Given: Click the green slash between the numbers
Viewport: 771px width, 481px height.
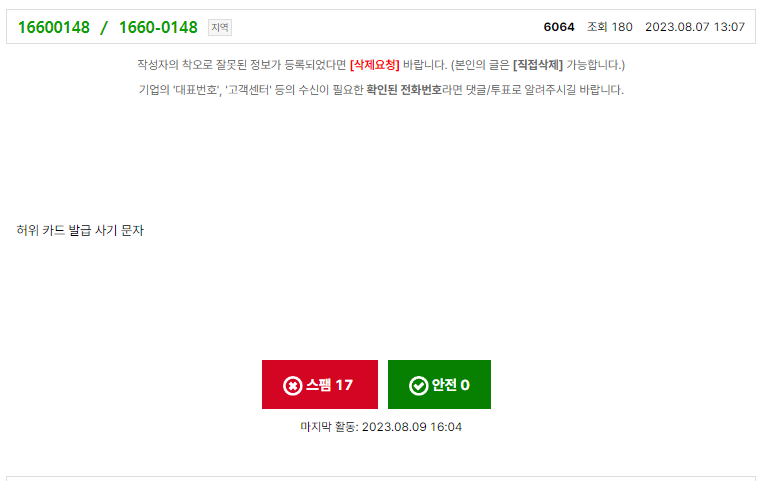Looking at the screenshot, I should click(104, 28).
